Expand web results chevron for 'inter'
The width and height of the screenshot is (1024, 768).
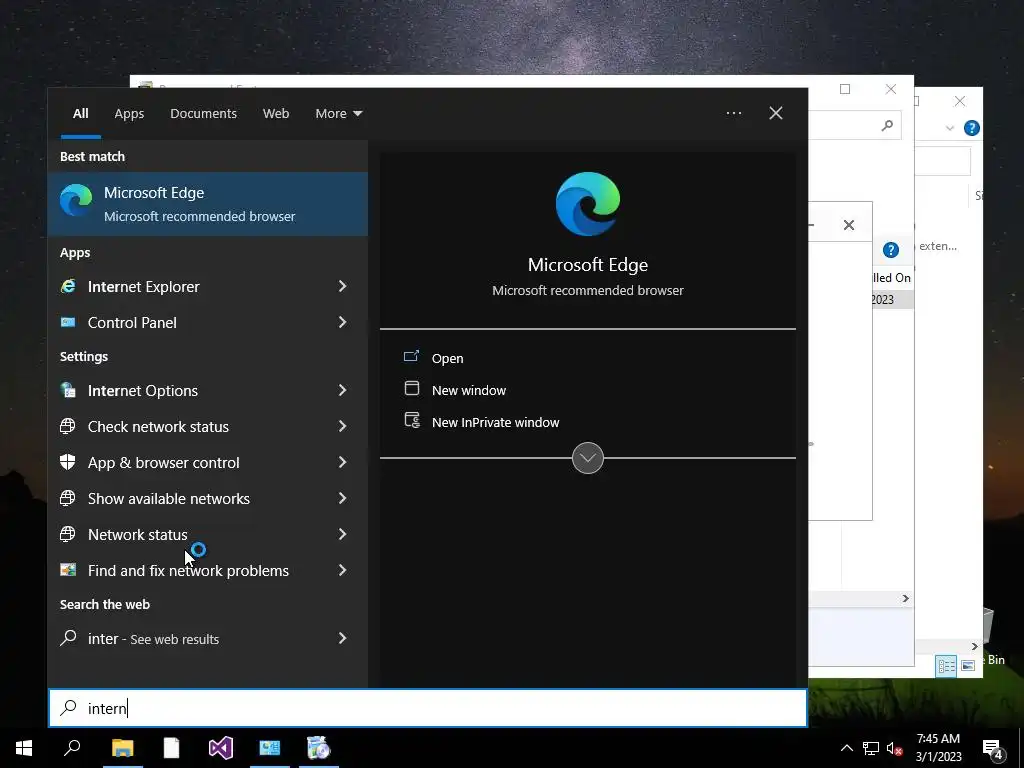pos(342,638)
